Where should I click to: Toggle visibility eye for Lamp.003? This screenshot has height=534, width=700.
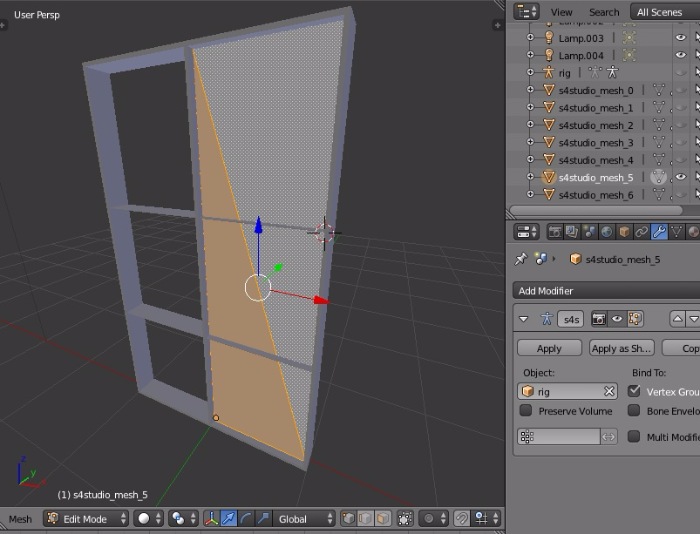click(x=681, y=38)
